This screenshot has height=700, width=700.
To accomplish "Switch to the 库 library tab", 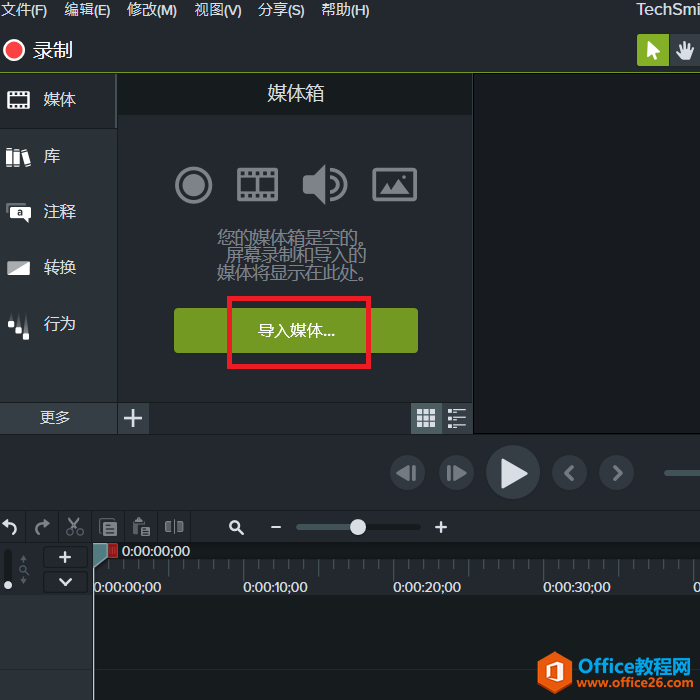I will pyautogui.click(x=58, y=157).
